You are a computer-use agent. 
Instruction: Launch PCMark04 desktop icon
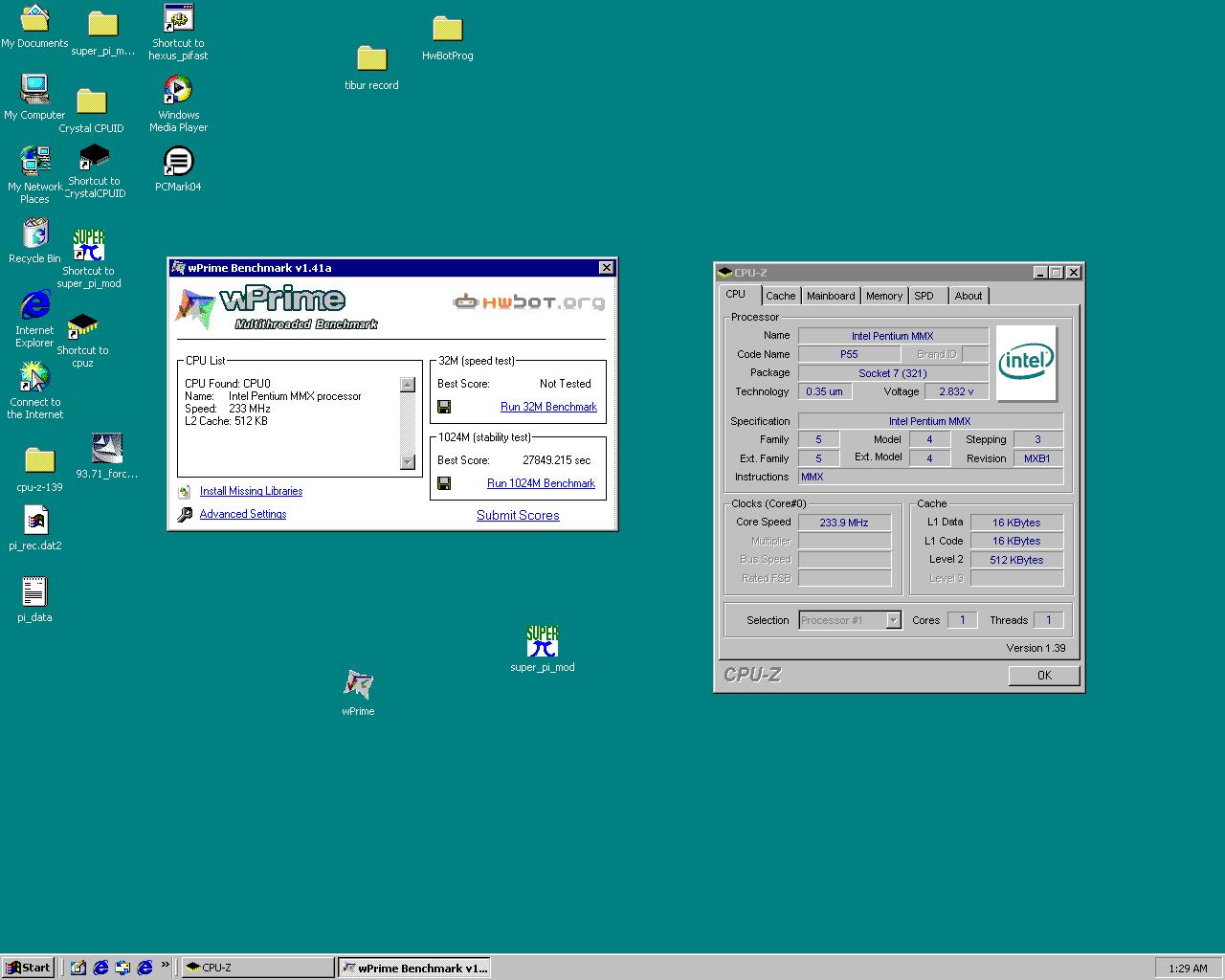[x=178, y=169]
